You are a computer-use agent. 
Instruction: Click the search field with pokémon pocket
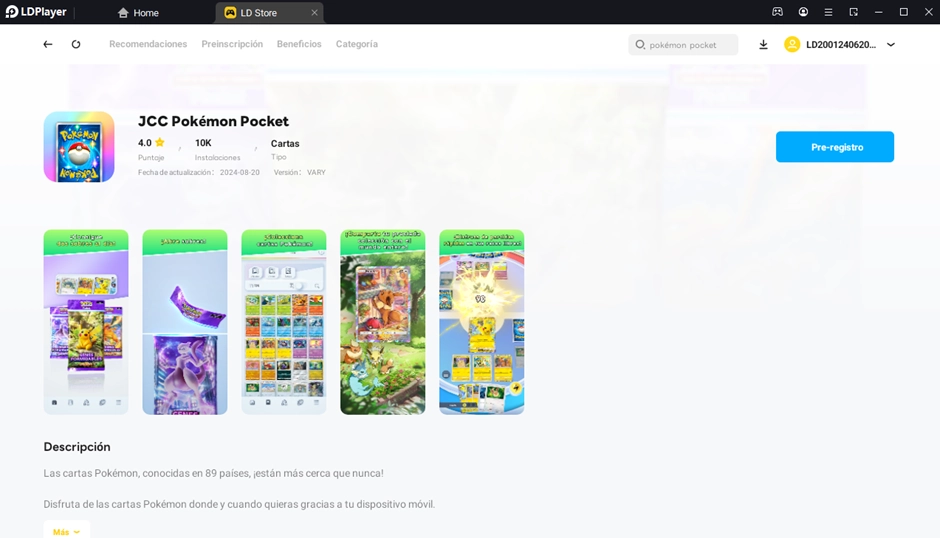pos(683,44)
